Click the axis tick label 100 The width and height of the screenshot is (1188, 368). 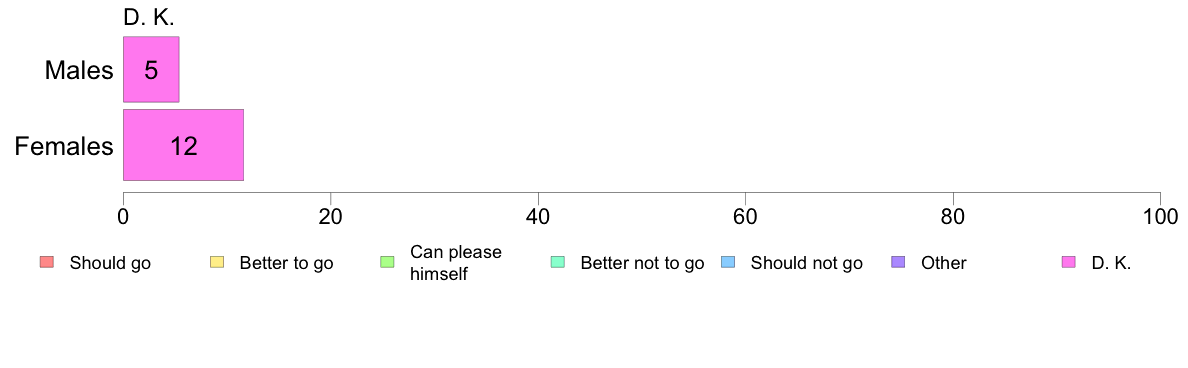click(1160, 216)
